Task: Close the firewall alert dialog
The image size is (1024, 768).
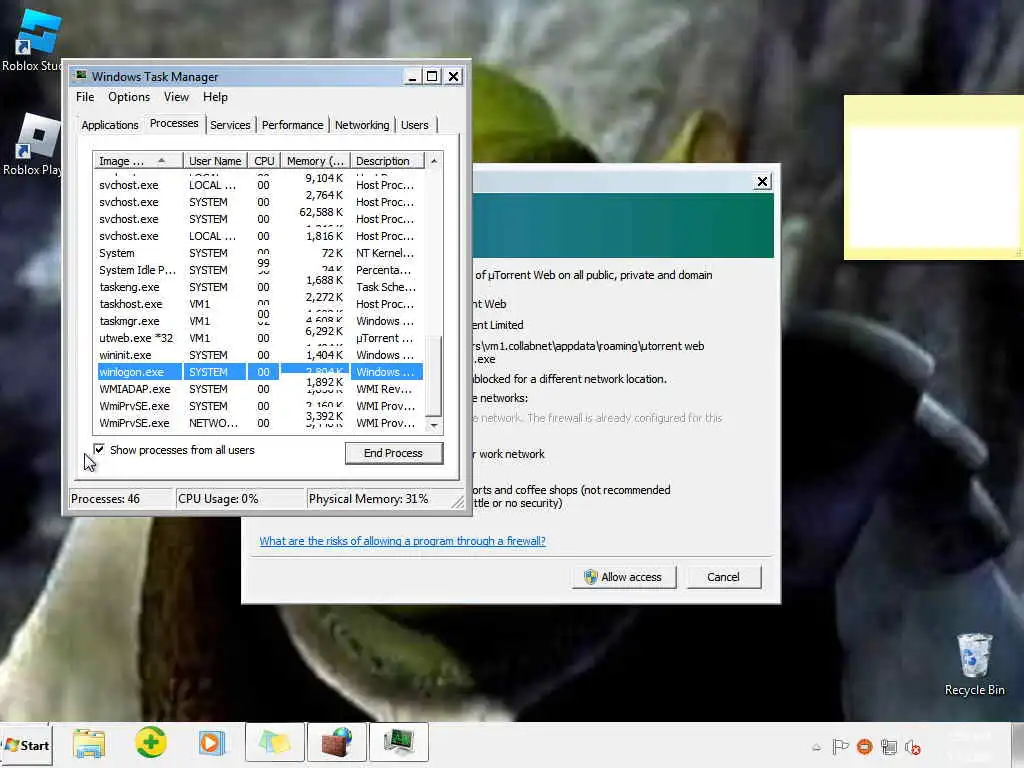Action: (x=762, y=182)
